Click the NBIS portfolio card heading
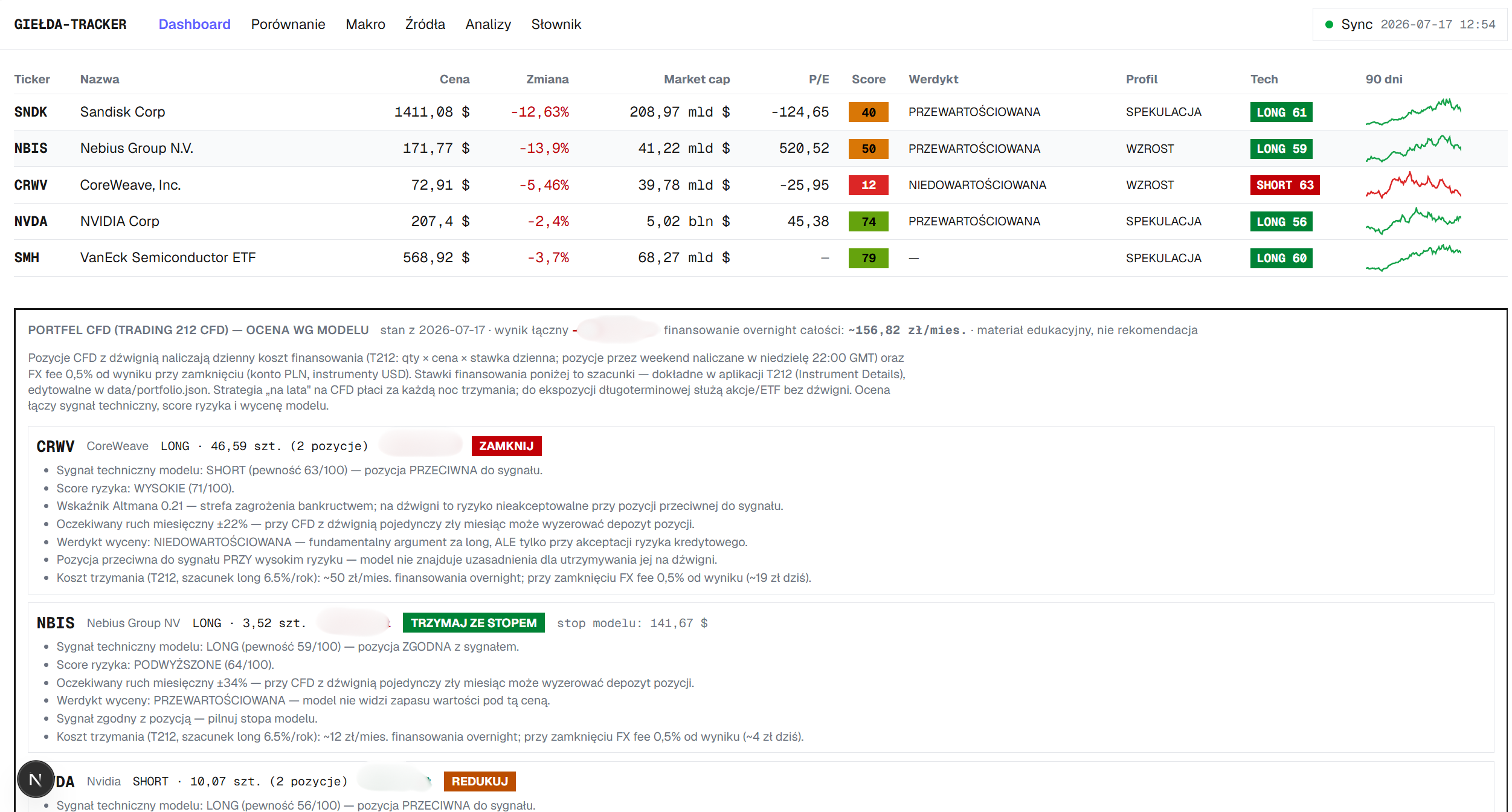This screenshot has height=812, width=1512. (56, 623)
